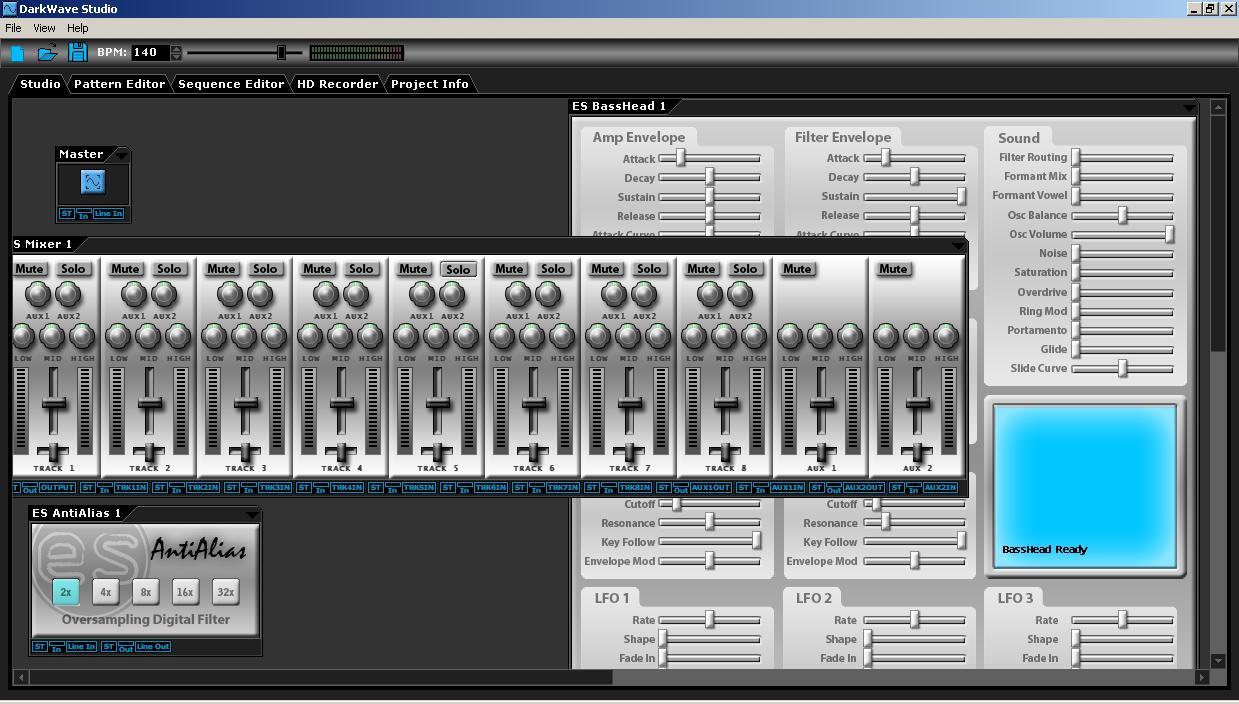Open a project with the folder icon
The width and height of the screenshot is (1239, 704).
(46, 52)
